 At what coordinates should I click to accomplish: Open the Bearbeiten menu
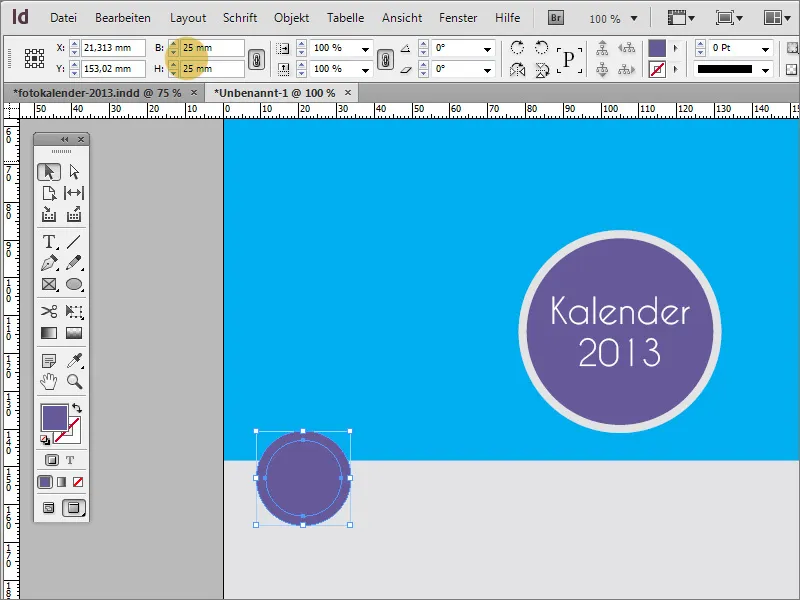tap(122, 18)
